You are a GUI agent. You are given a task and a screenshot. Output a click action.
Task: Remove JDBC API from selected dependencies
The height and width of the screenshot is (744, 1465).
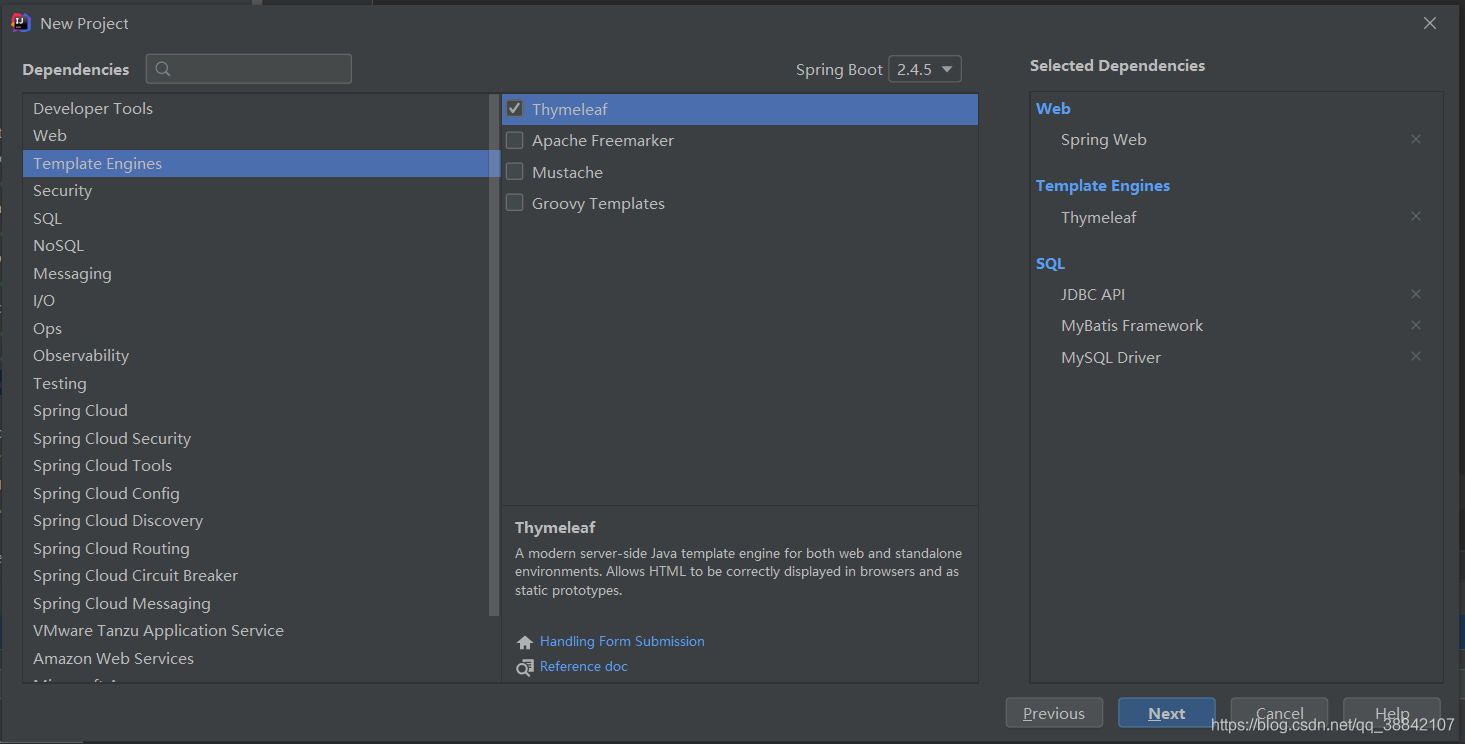coord(1416,294)
